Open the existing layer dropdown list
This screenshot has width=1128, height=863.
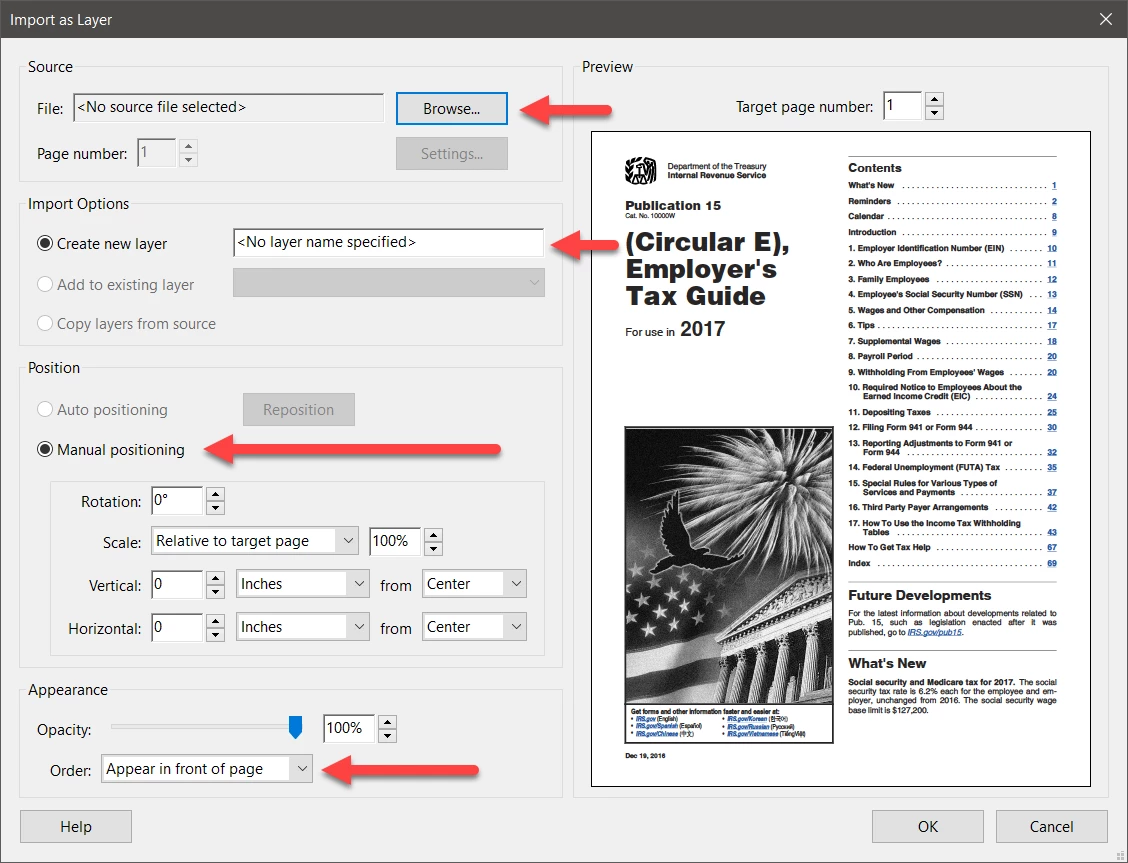click(388, 283)
